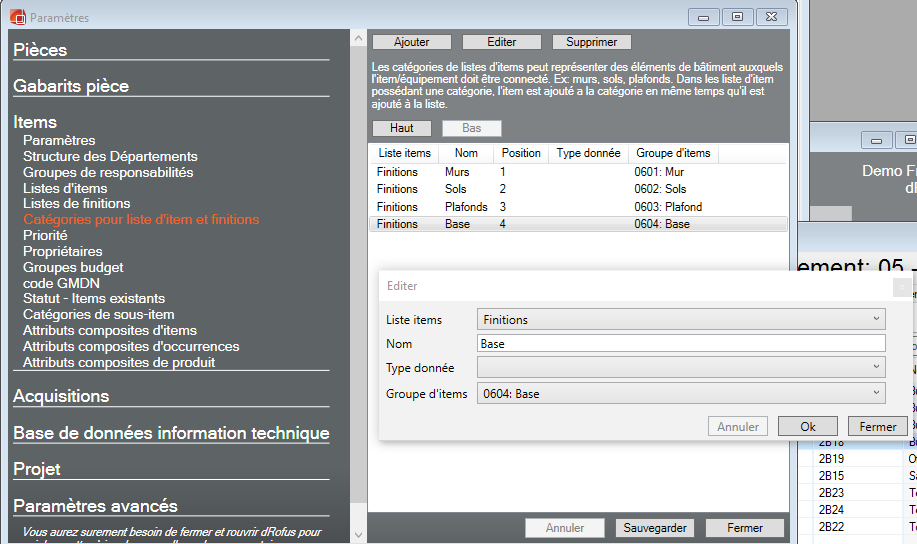Click Sauvegarder to save the parameters
The image size is (917, 544).
click(655, 528)
